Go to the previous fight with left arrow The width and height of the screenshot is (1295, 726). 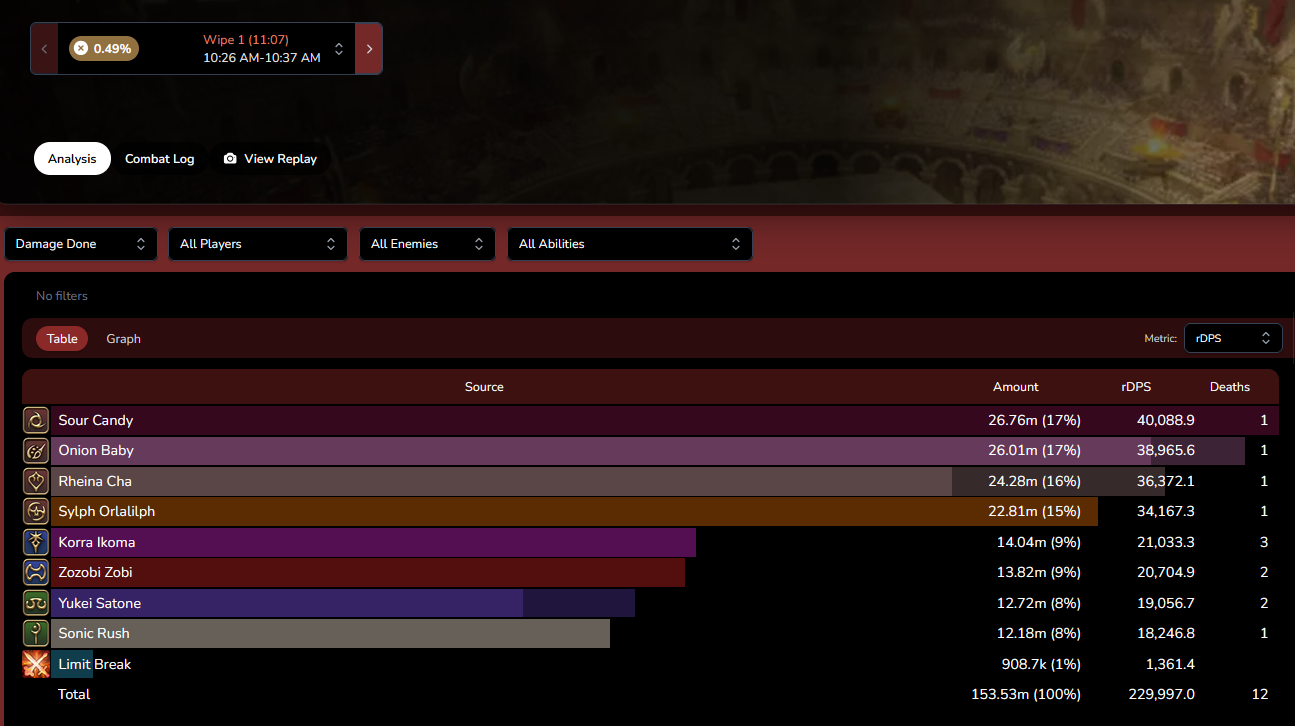[44, 49]
